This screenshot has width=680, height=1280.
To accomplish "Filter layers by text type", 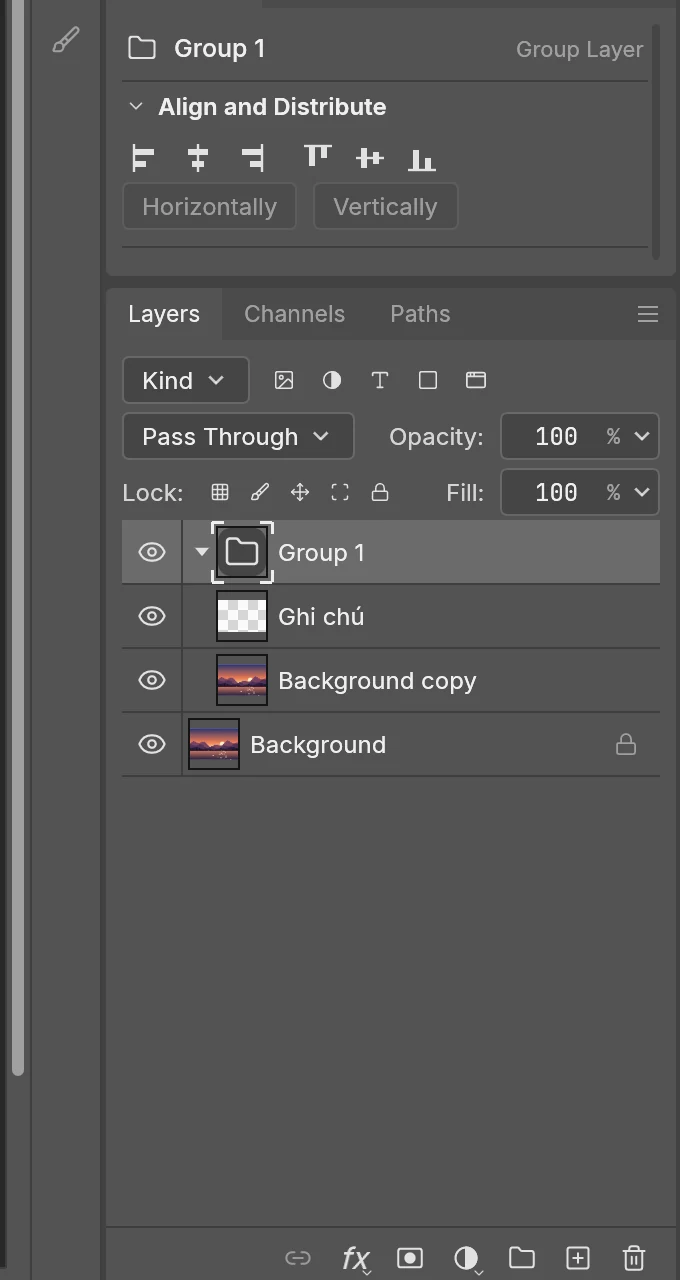I will (x=380, y=380).
